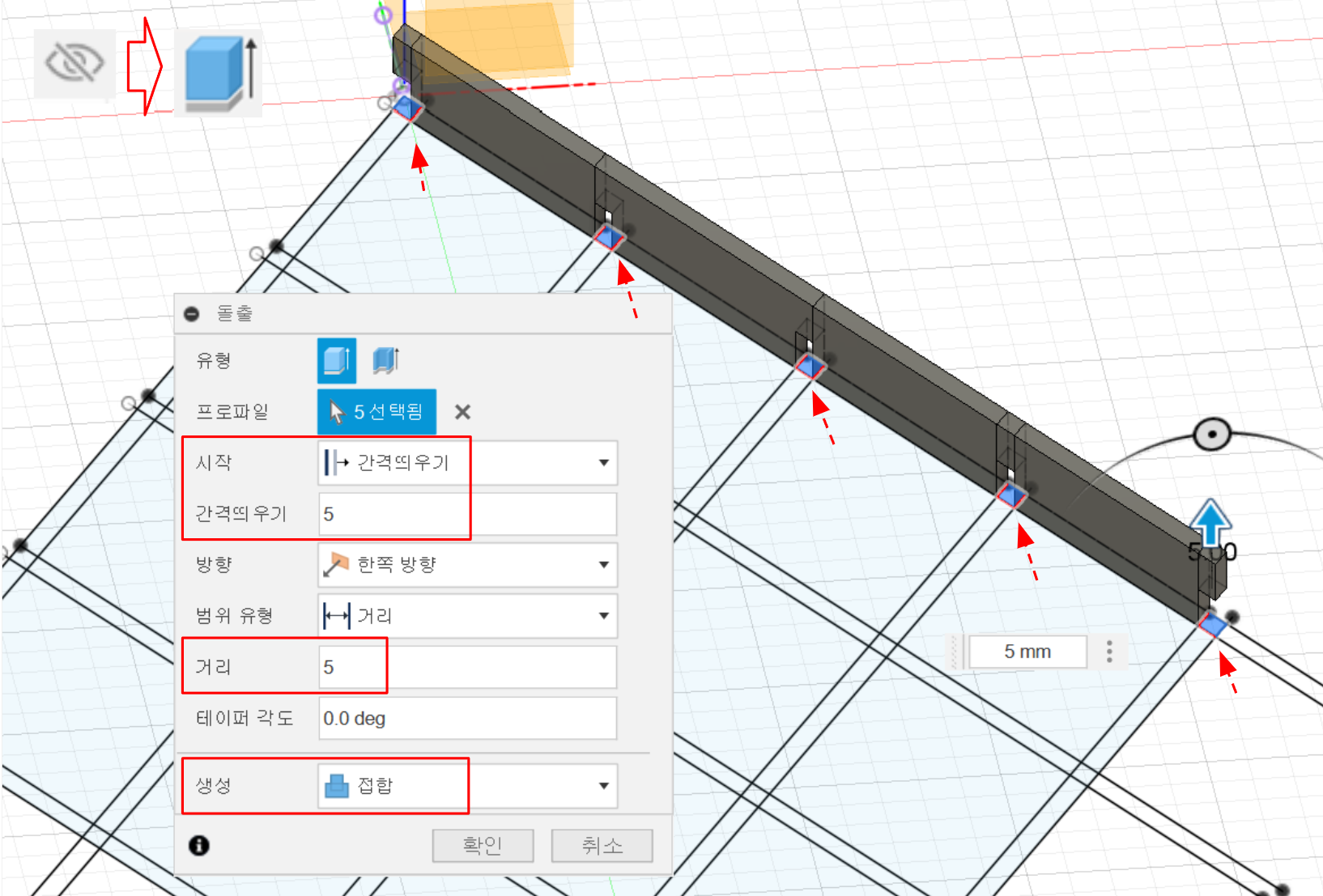Confirm with the 확인 button
This screenshot has width=1323, height=896.
pos(483,846)
